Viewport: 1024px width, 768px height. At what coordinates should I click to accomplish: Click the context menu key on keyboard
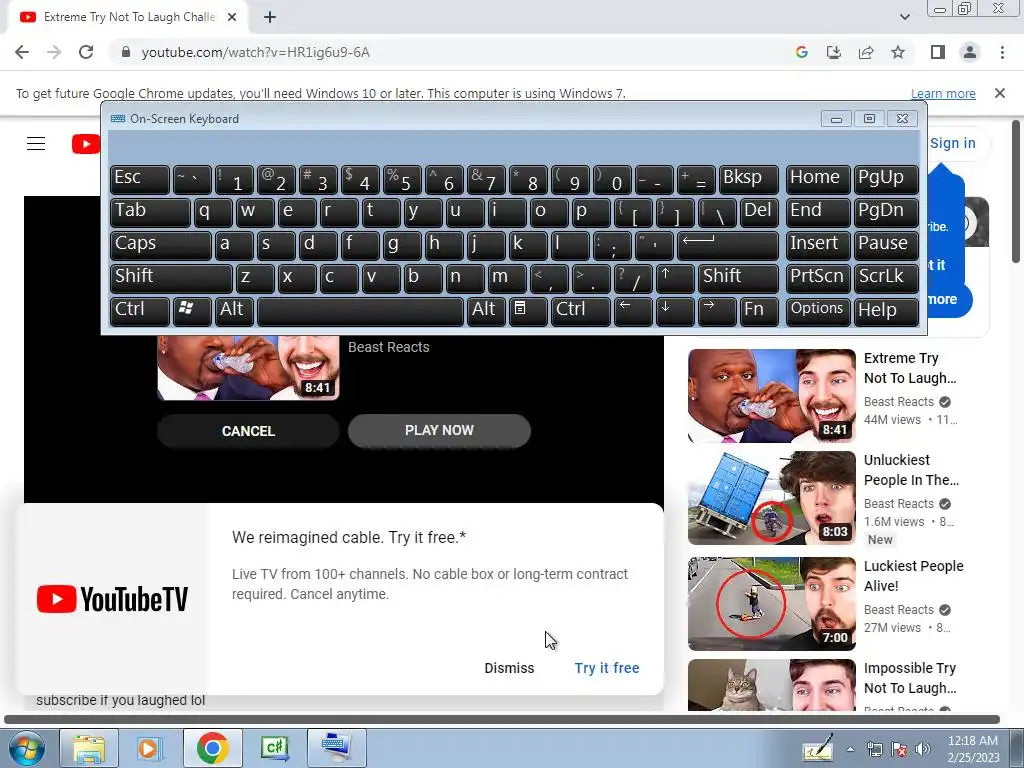click(x=528, y=311)
